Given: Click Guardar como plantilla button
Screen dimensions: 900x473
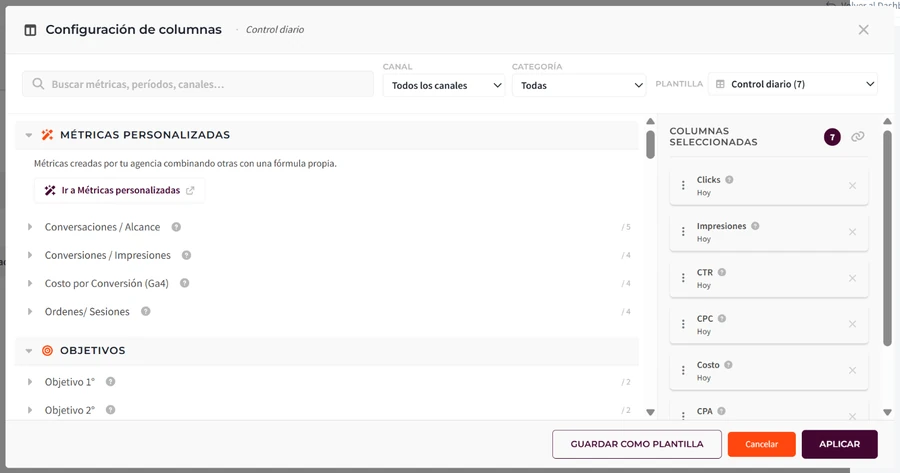Looking at the screenshot, I should (637, 444).
